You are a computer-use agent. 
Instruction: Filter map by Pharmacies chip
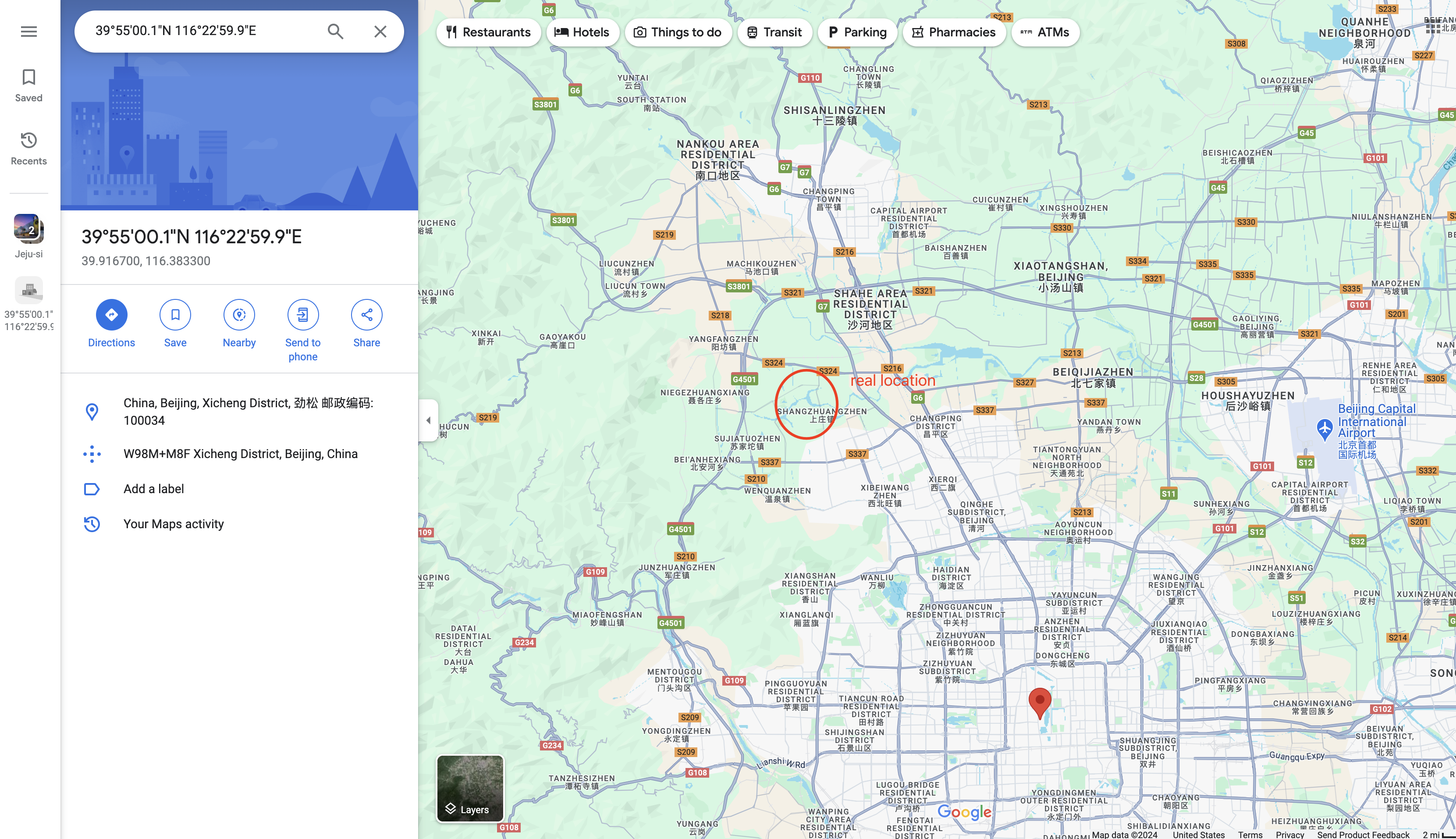(954, 32)
